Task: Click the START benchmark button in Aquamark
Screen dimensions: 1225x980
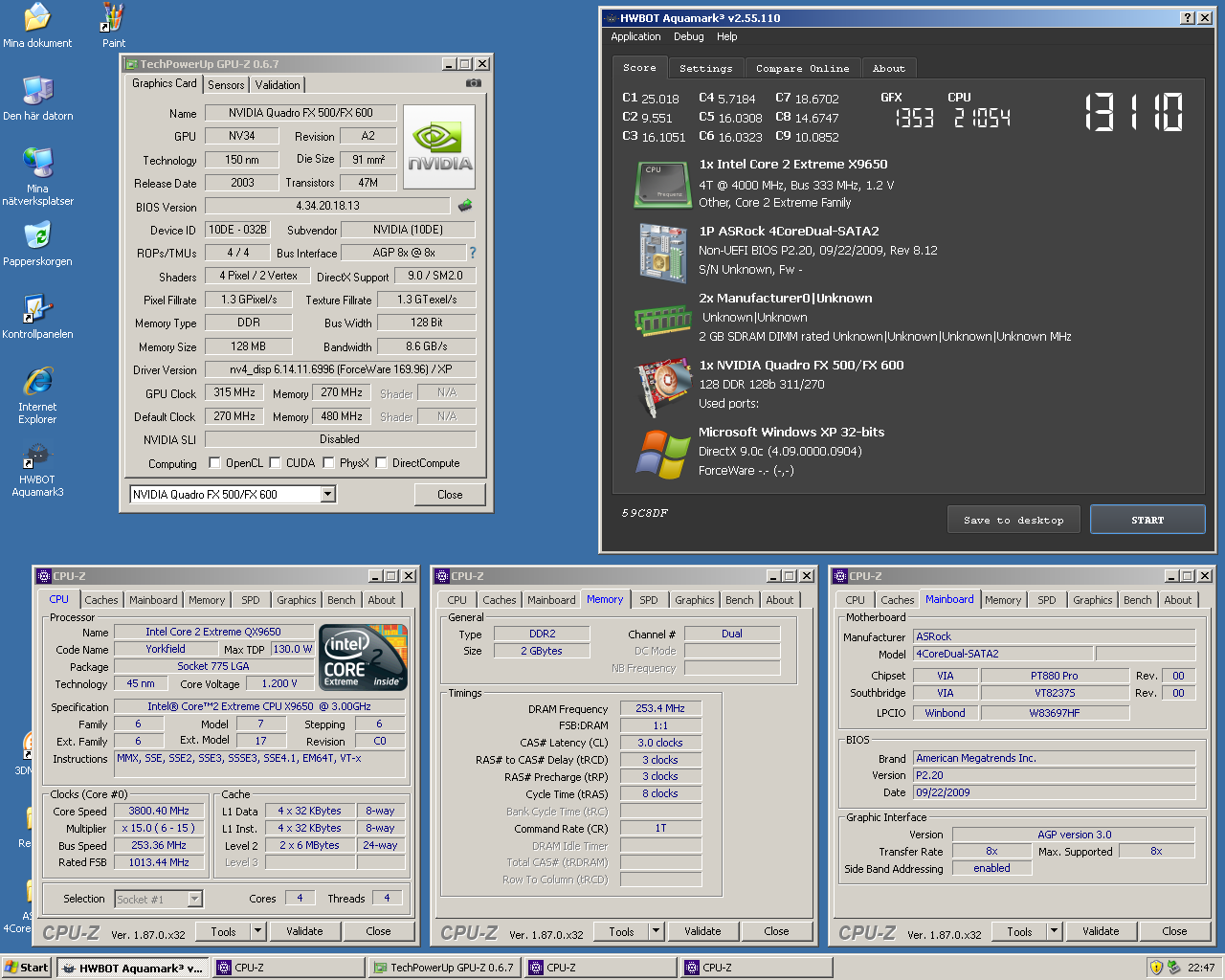Action: [x=1147, y=520]
